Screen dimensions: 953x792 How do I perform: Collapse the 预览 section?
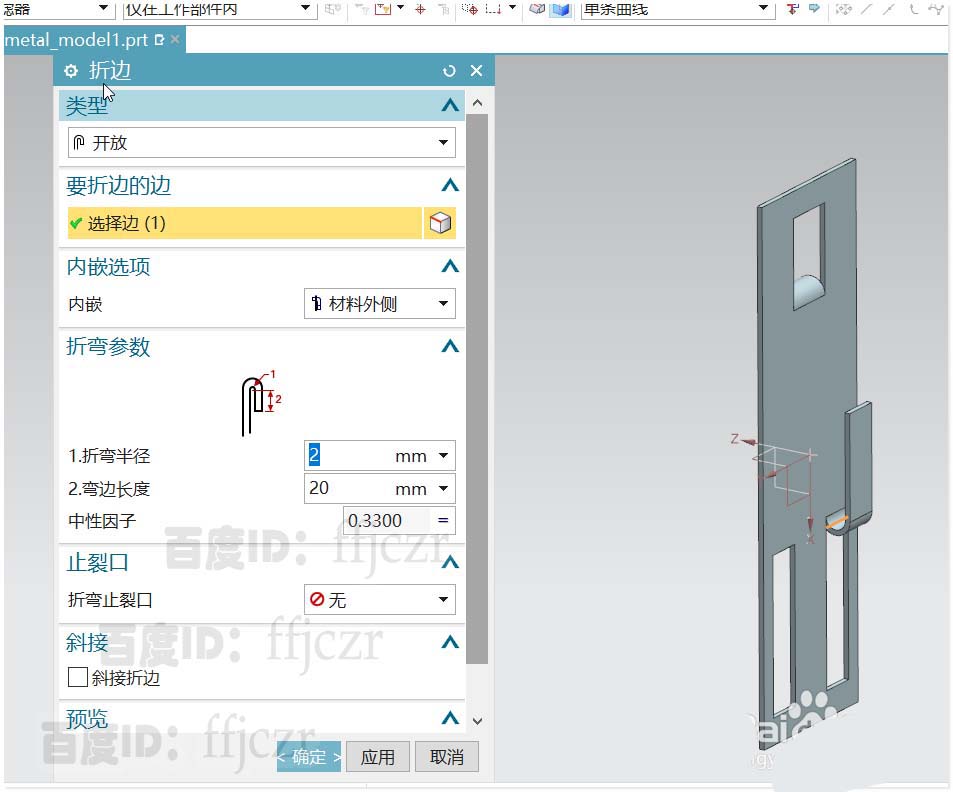(x=450, y=718)
